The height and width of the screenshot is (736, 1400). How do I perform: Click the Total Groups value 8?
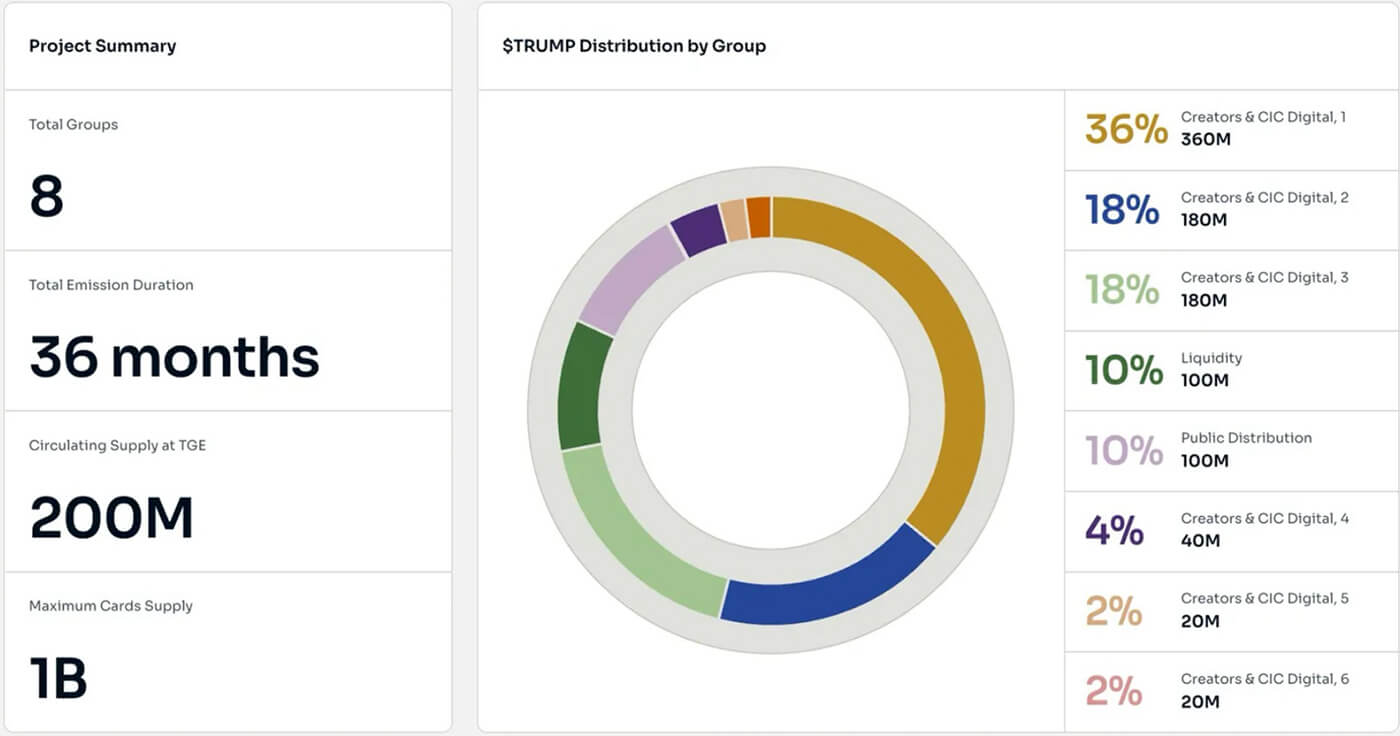point(47,196)
